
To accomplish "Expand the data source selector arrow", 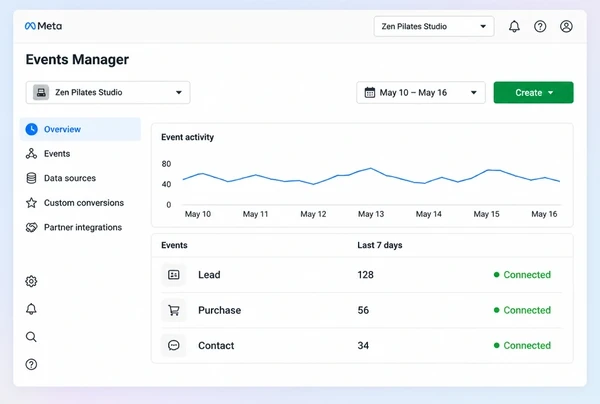I will (x=179, y=93).
